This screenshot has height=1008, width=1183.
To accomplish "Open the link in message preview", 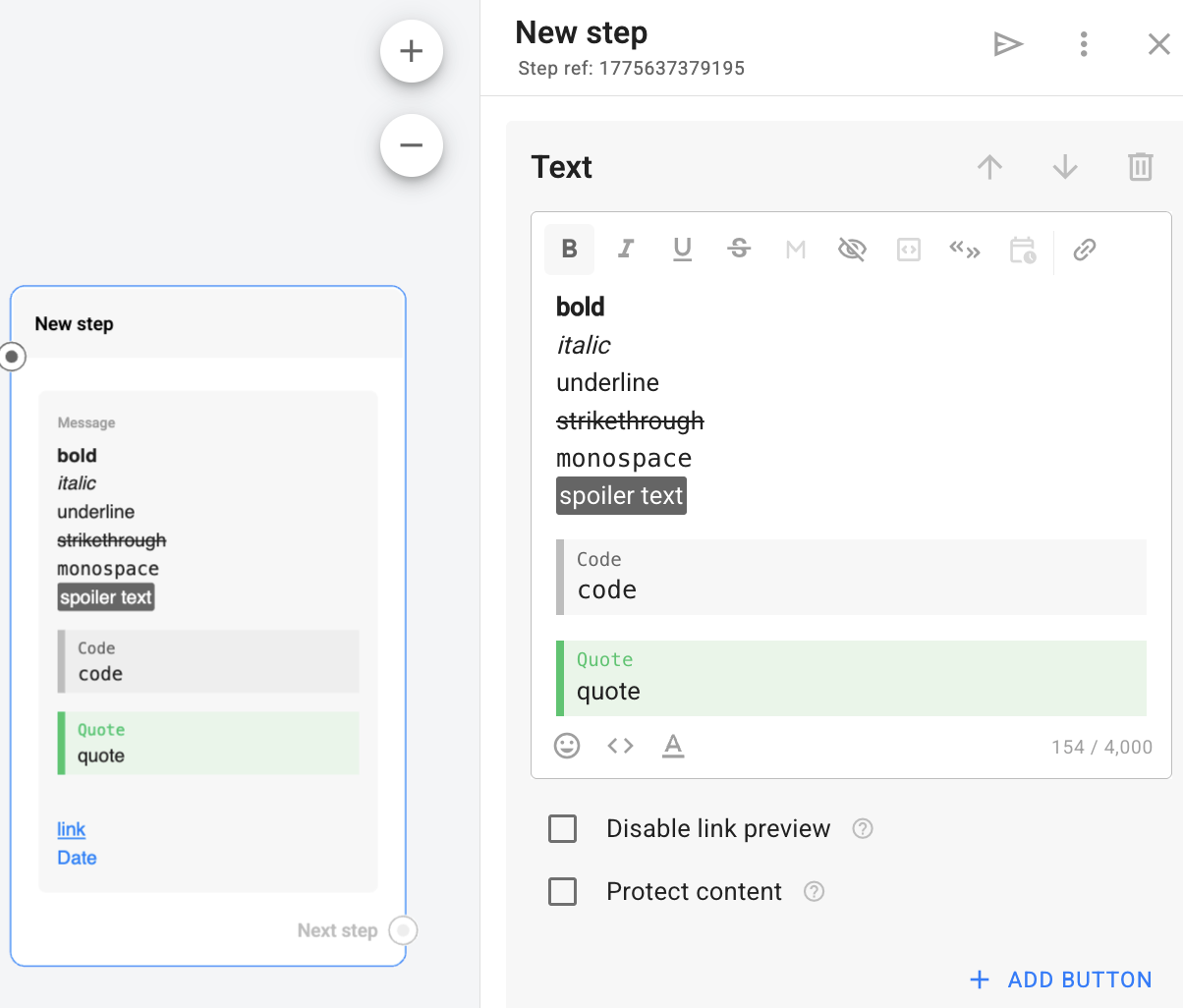I will click(x=72, y=829).
